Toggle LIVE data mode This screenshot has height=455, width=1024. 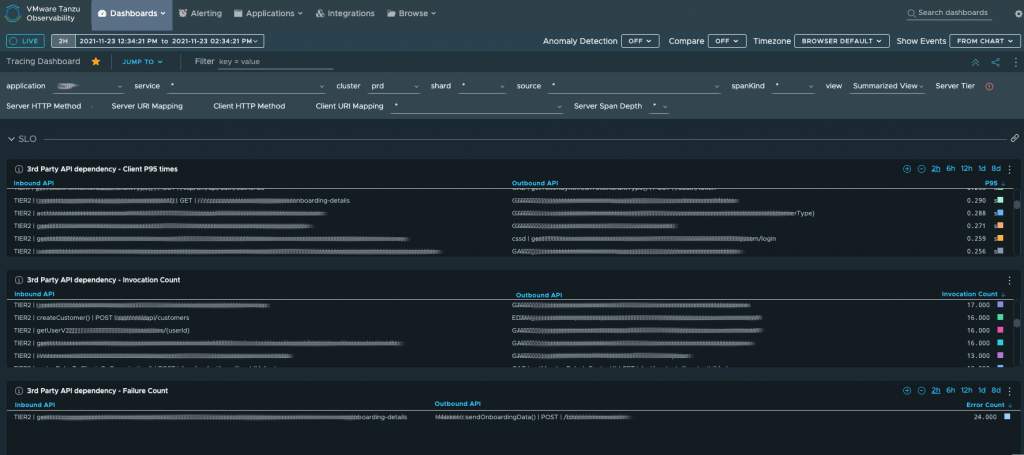click(25, 41)
